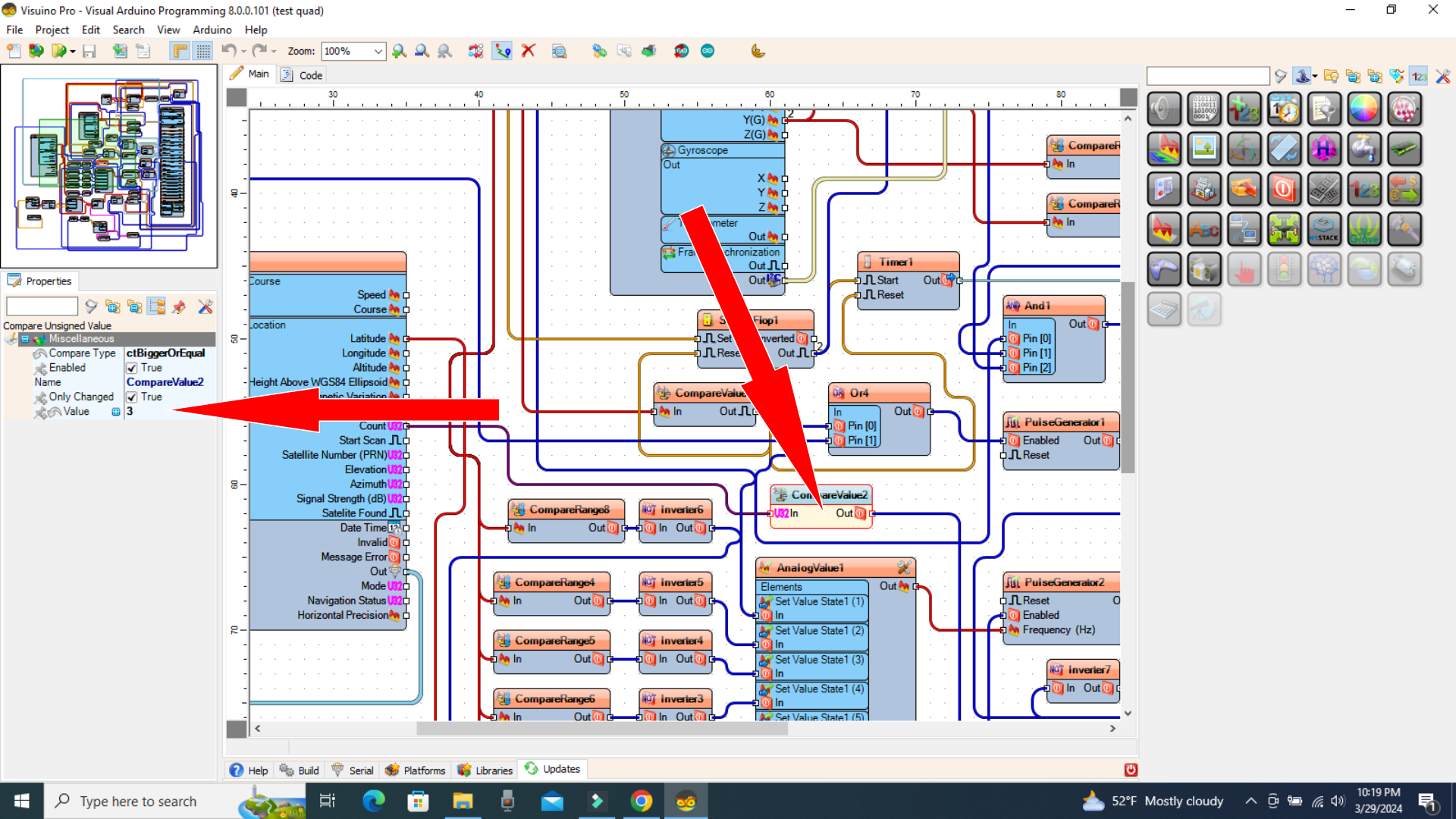Undo the last action
The image size is (1456, 819).
pos(228,51)
